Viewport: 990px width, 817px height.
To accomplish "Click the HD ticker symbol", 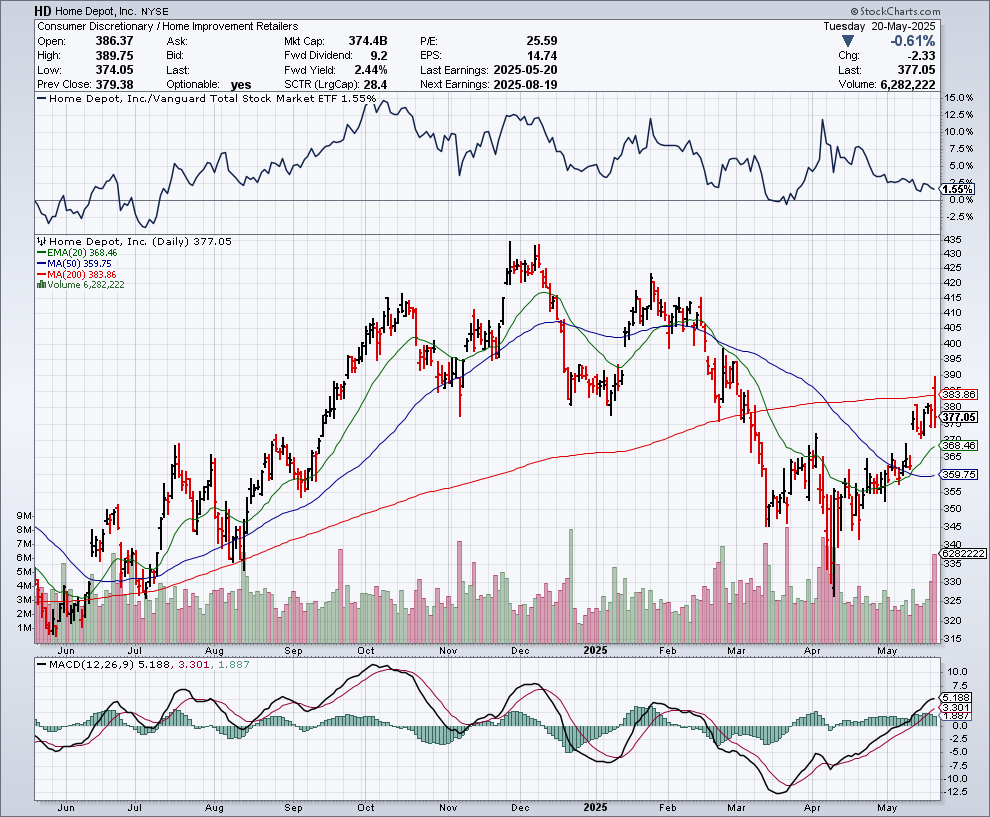I will [x=43, y=11].
